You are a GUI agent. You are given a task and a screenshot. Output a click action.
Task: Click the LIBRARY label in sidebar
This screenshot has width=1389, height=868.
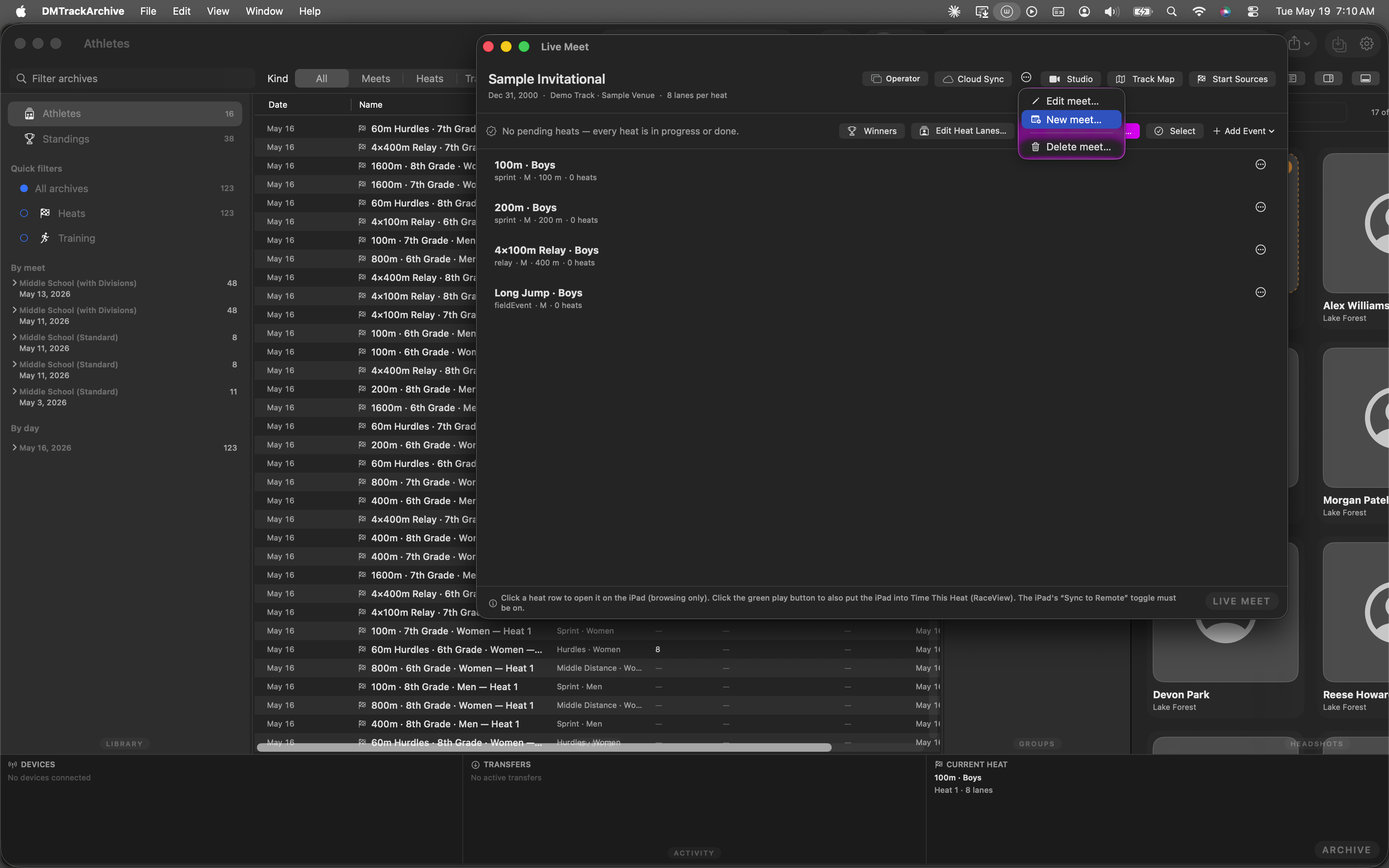click(124, 744)
